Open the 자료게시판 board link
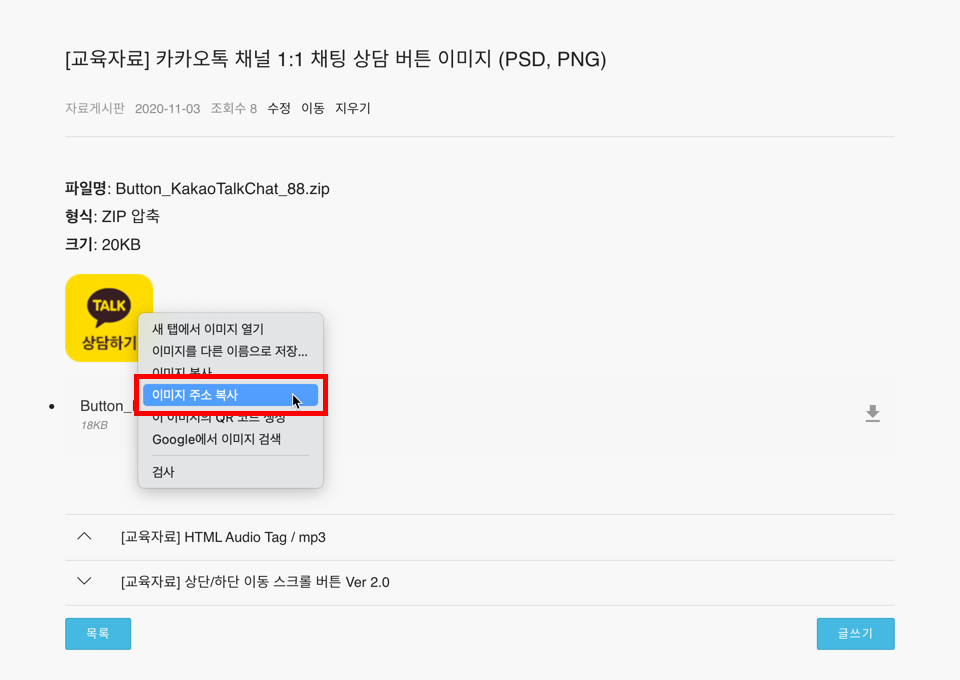This screenshot has width=960, height=680. point(95,108)
